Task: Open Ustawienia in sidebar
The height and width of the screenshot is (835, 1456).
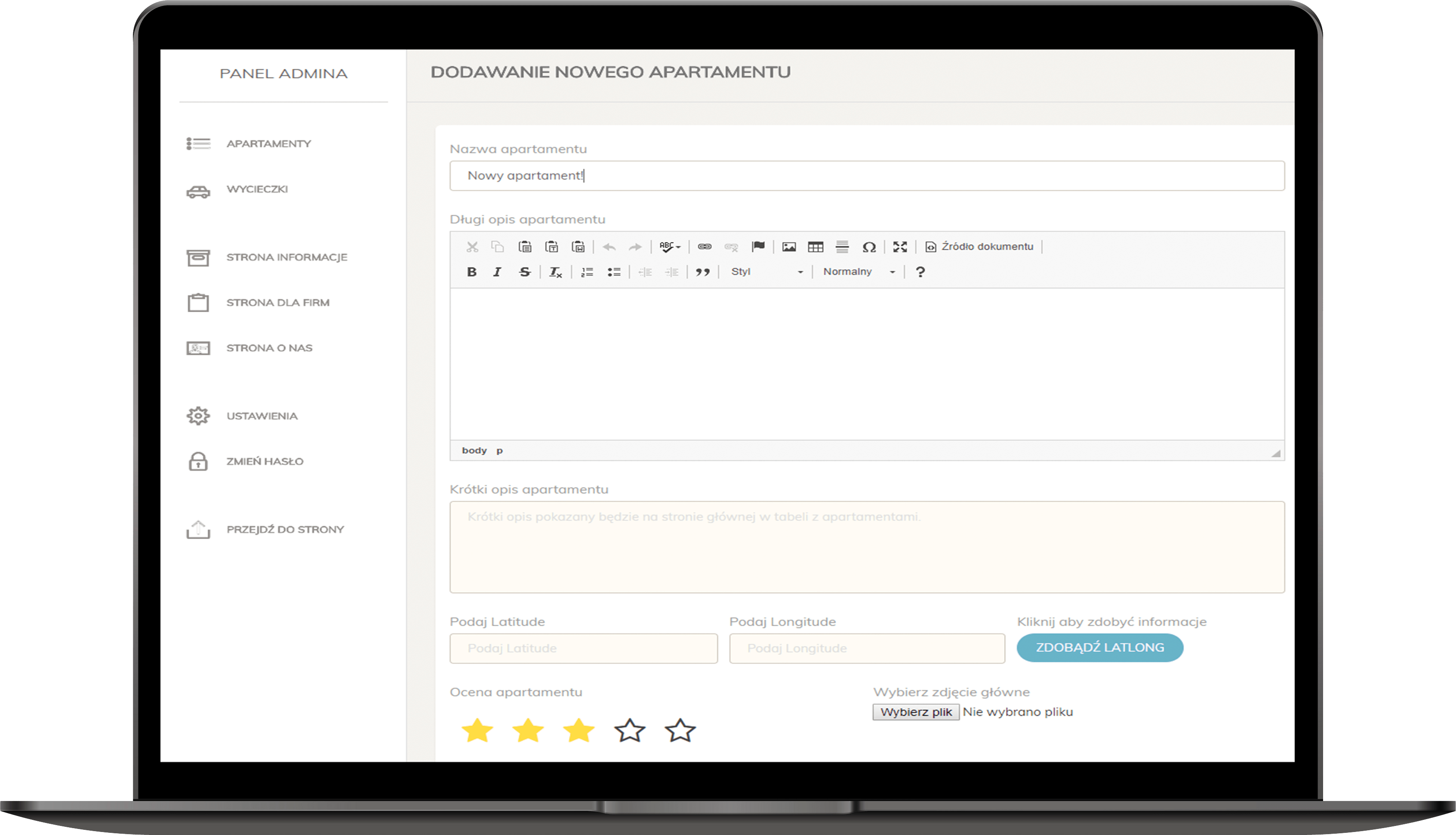Action: point(262,416)
